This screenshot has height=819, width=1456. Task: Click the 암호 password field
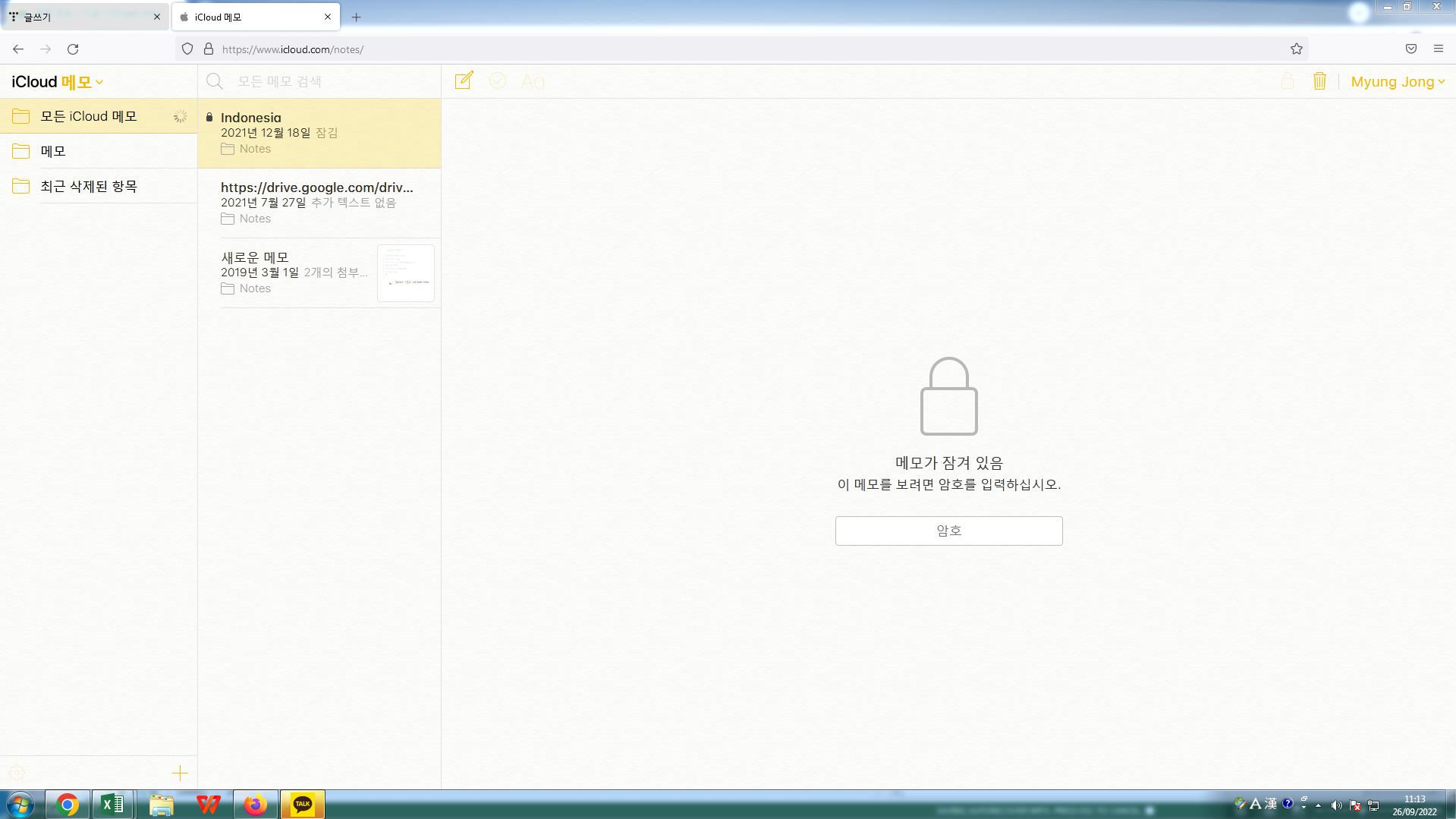pos(948,531)
